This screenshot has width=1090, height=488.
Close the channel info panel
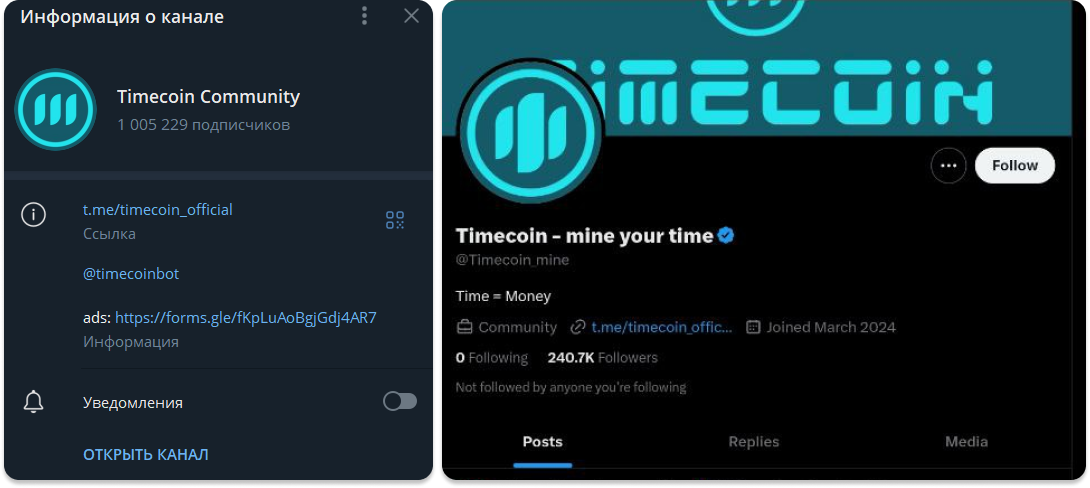[x=411, y=16]
